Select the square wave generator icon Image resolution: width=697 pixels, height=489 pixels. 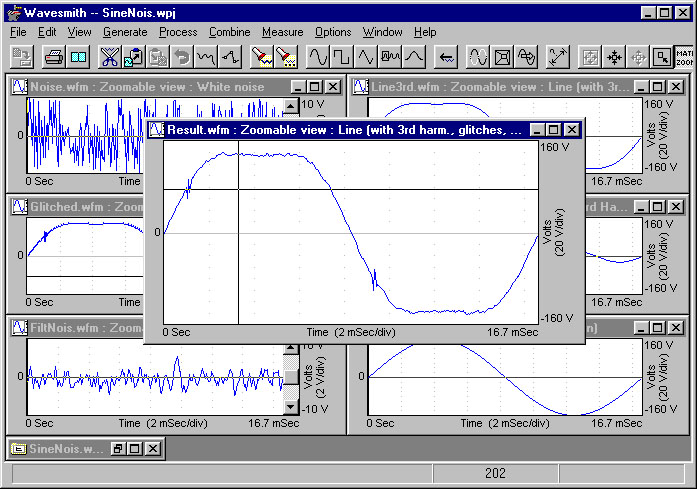342,57
